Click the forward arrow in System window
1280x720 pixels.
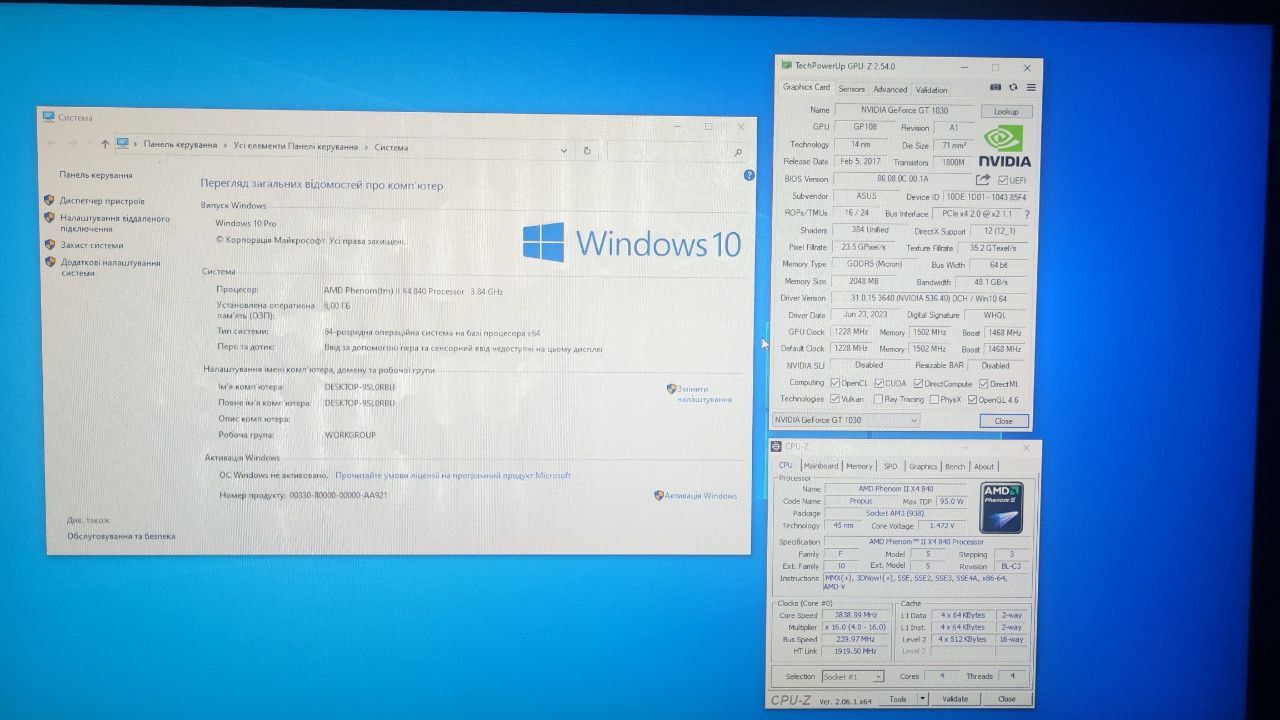coord(75,144)
